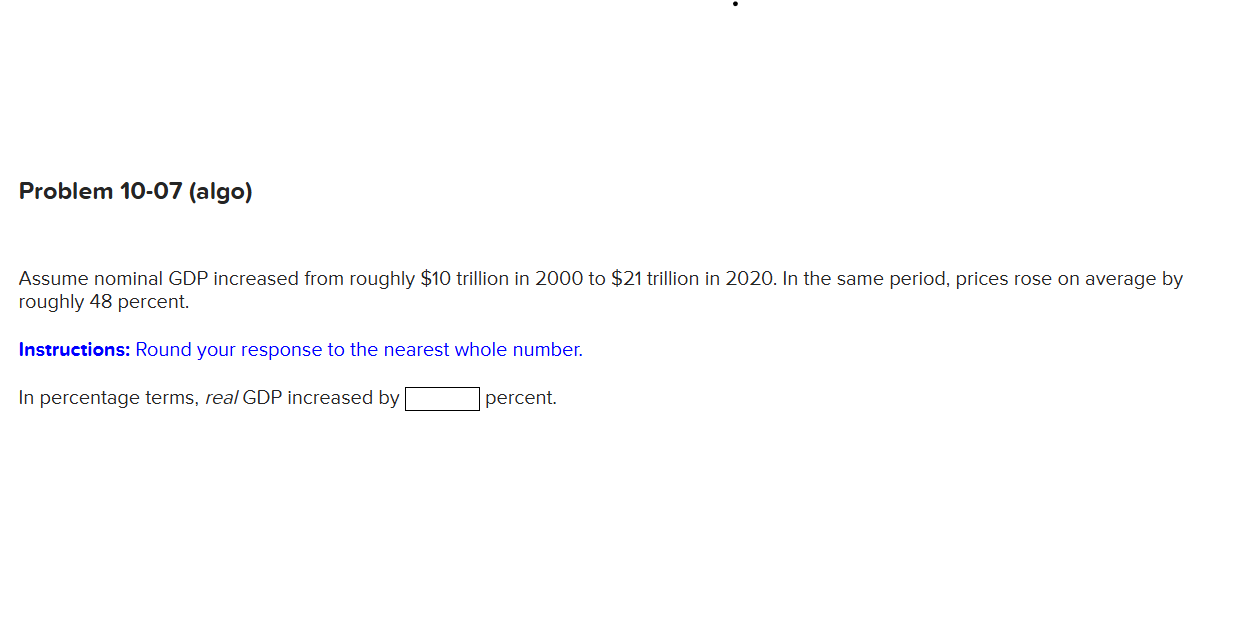Click the Problem 10-07 (algo) heading

135,191
